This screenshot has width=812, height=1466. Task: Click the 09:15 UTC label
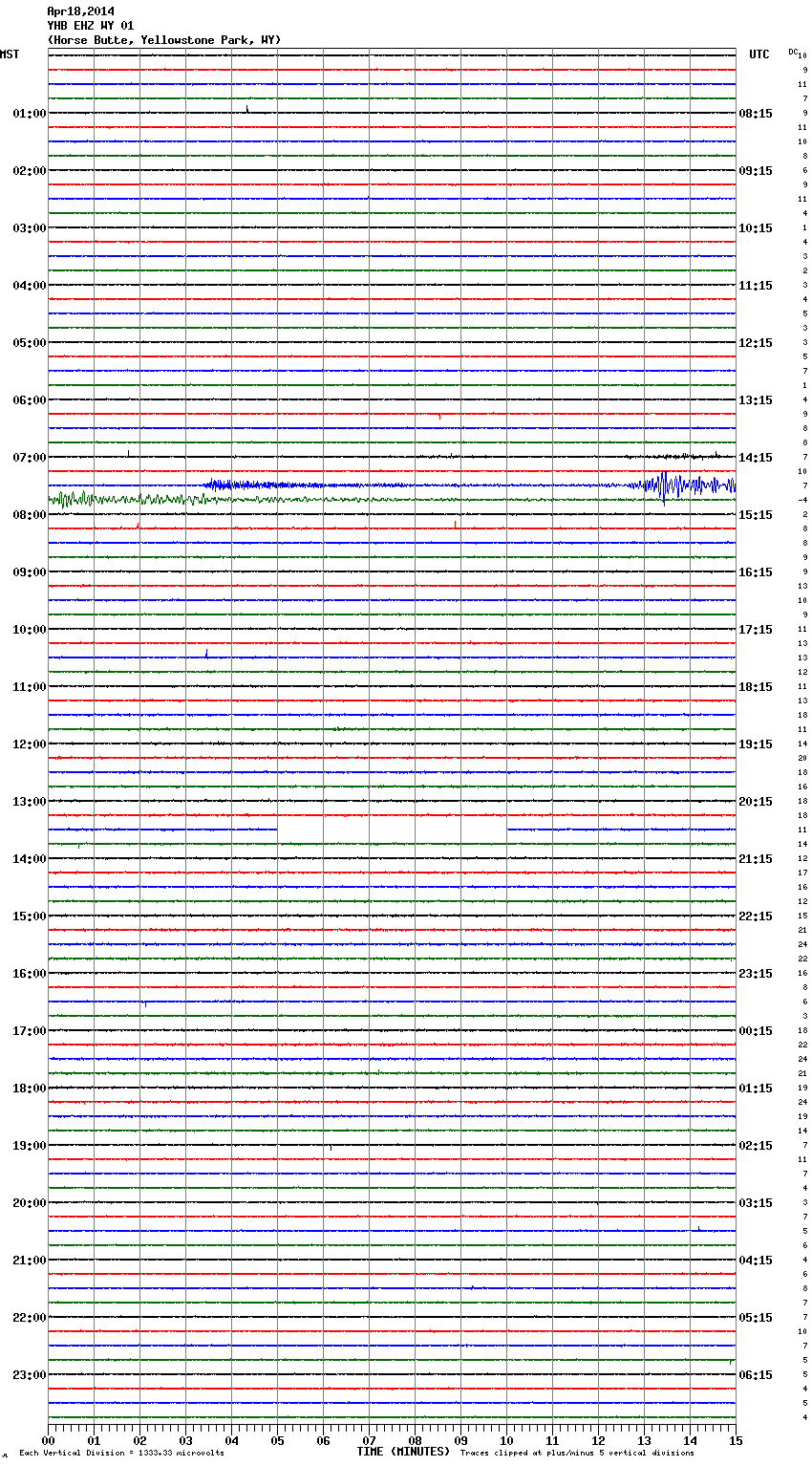pos(756,171)
